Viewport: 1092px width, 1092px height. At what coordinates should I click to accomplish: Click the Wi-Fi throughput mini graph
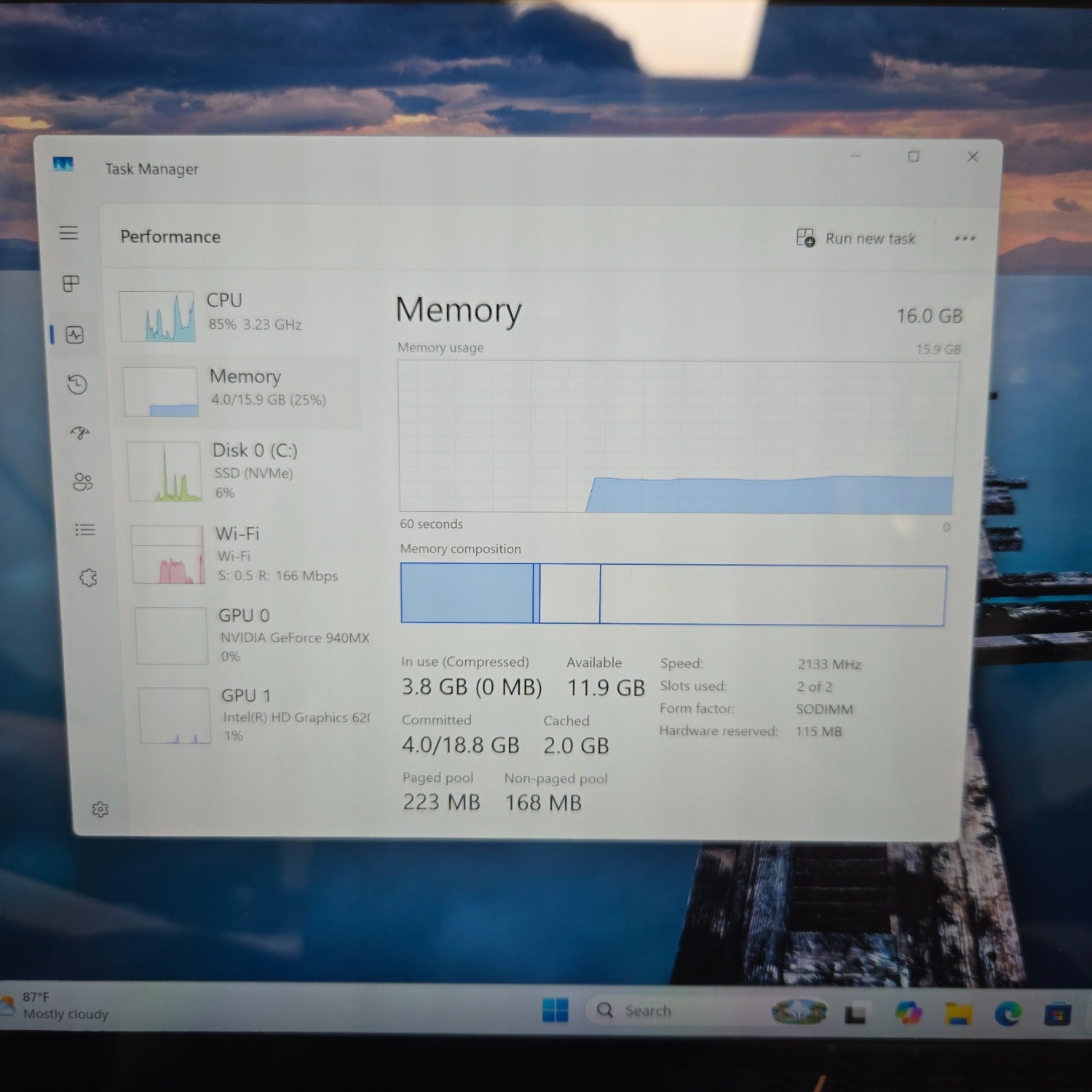168,555
